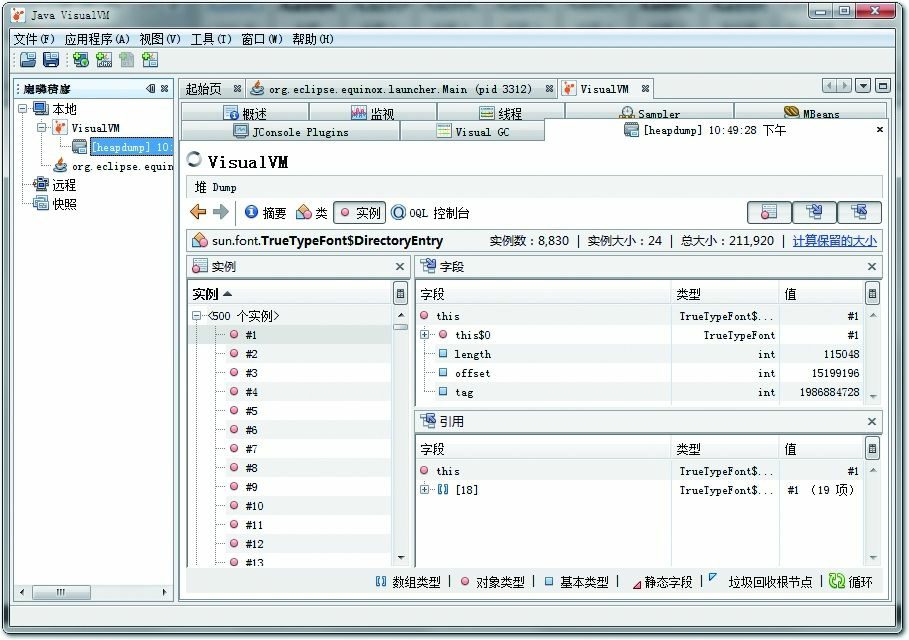
Task: Open the 视图(V) menu
Action: 160,39
